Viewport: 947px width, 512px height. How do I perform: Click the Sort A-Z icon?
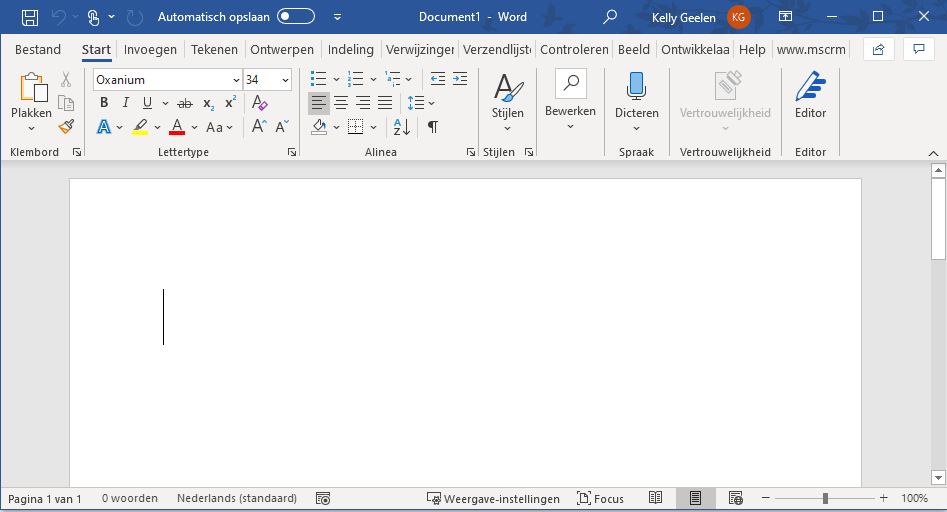(x=402, y=127)
